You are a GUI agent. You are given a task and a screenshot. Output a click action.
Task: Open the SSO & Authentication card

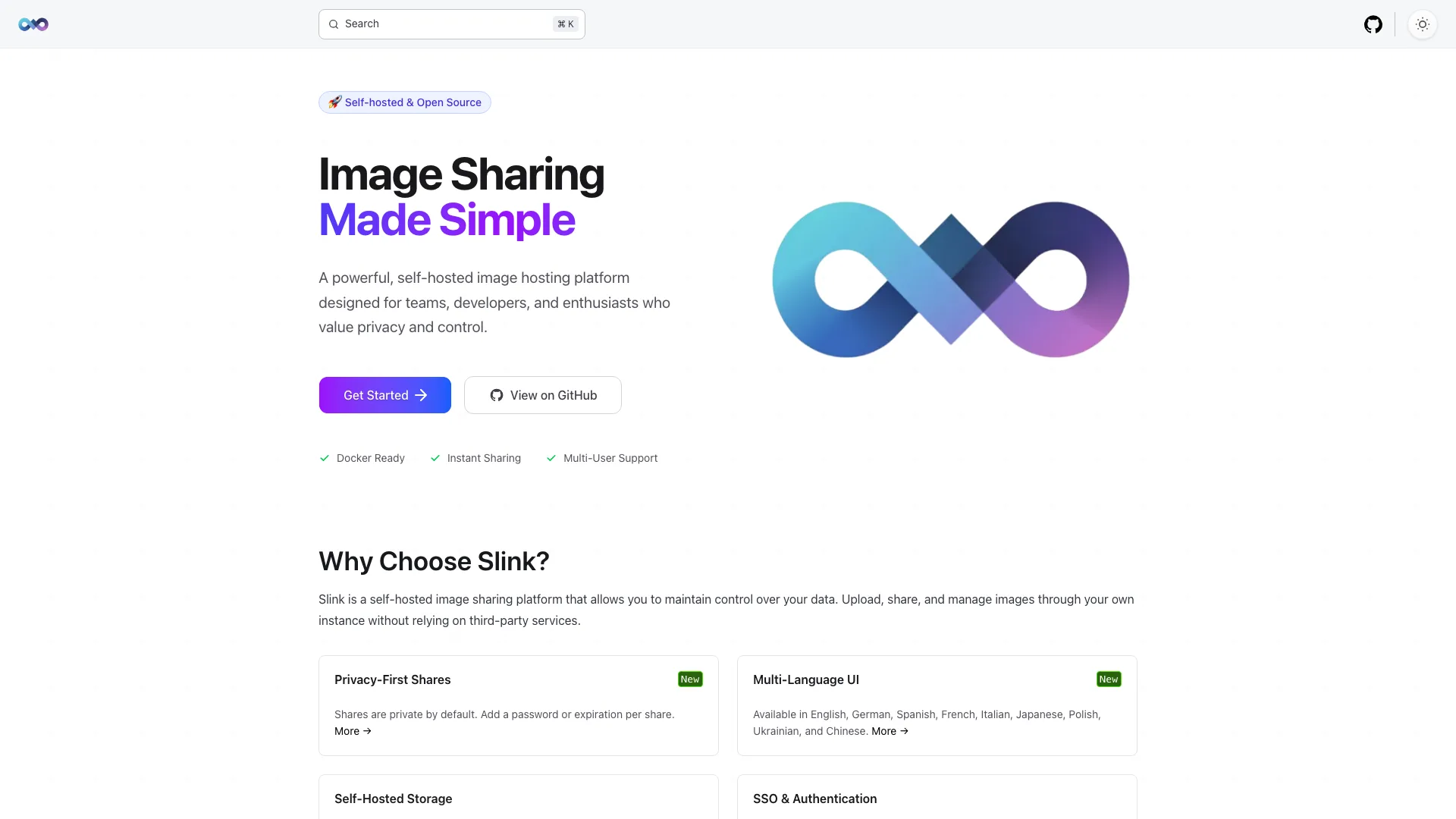tap(937, 797)
